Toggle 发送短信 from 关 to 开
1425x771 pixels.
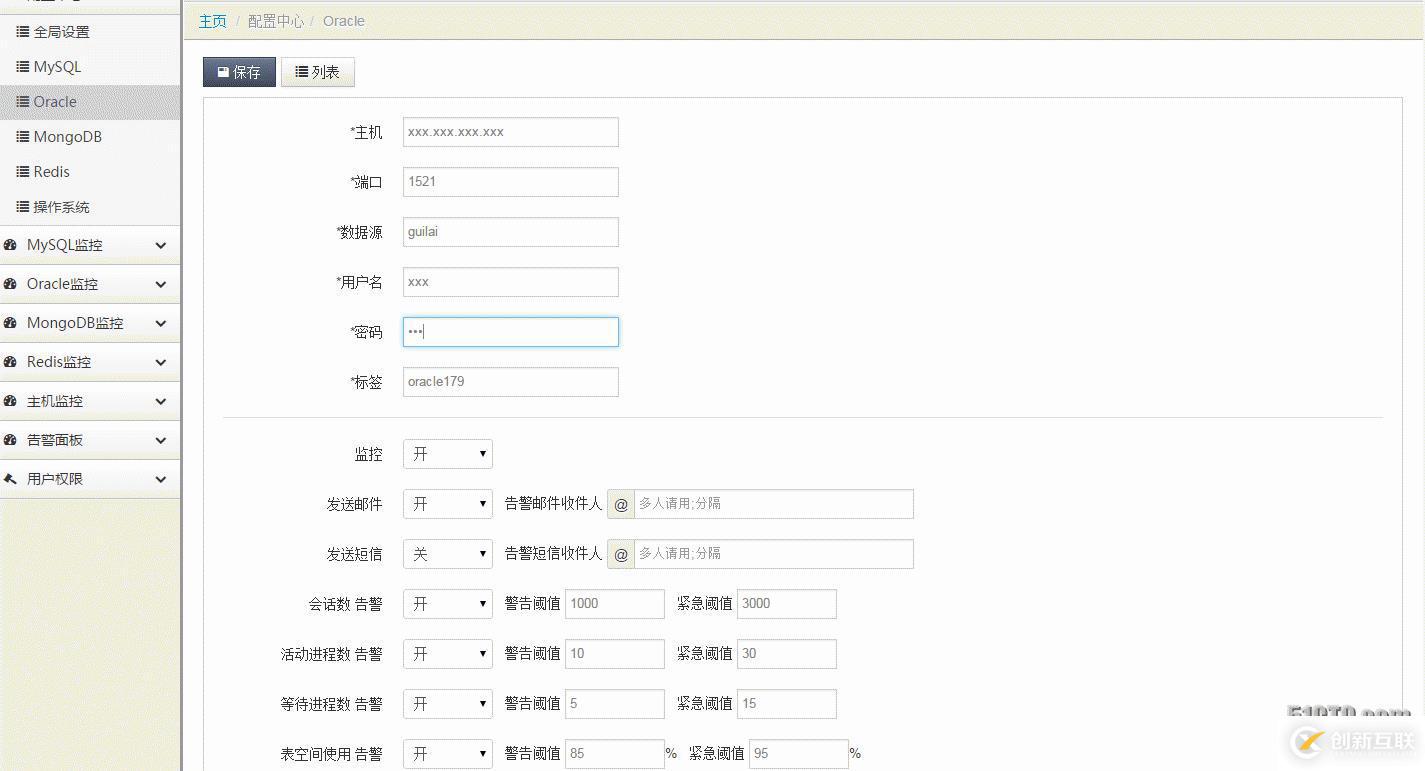[x=447, y=554]
